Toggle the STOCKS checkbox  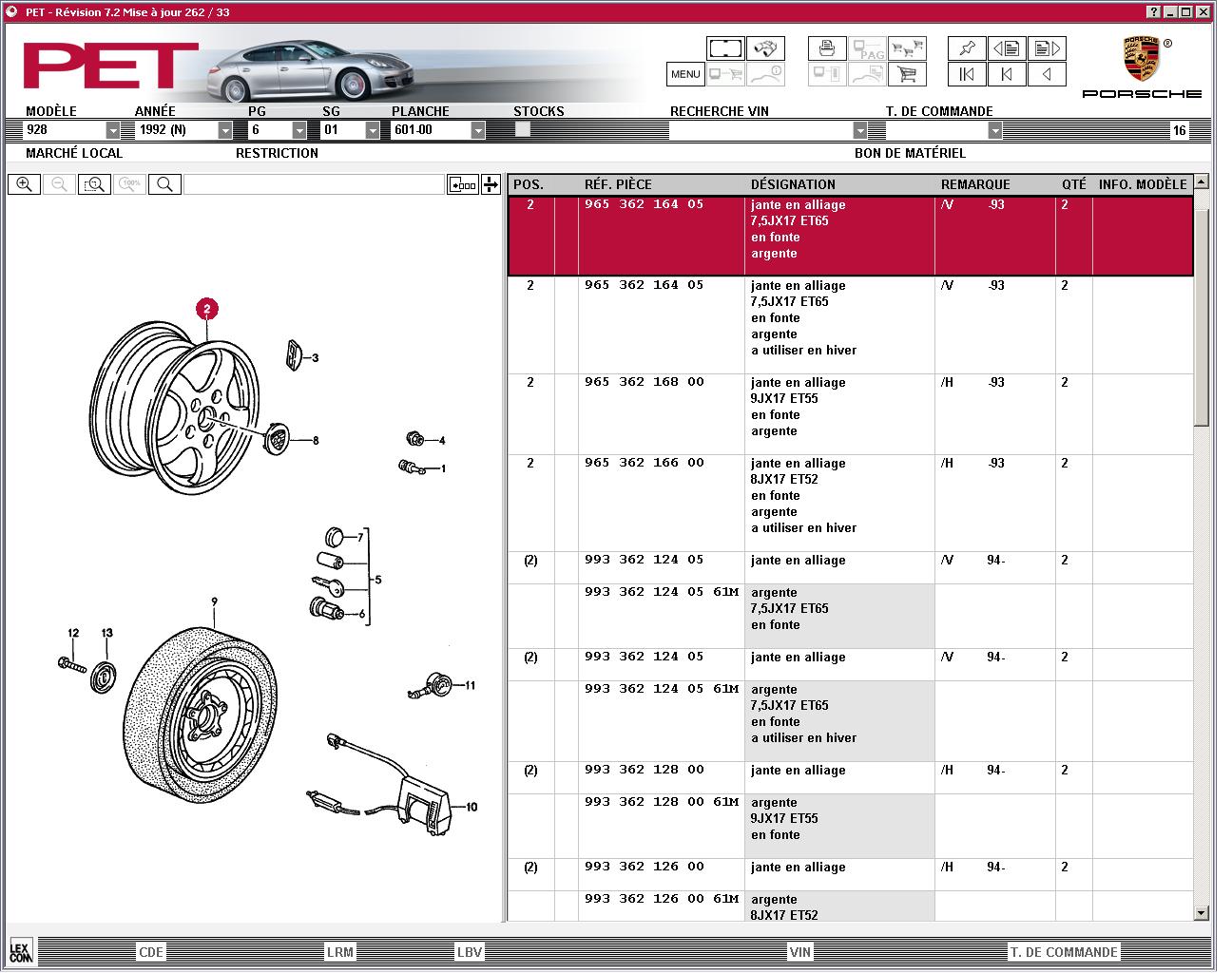click(x=523, y=129)
